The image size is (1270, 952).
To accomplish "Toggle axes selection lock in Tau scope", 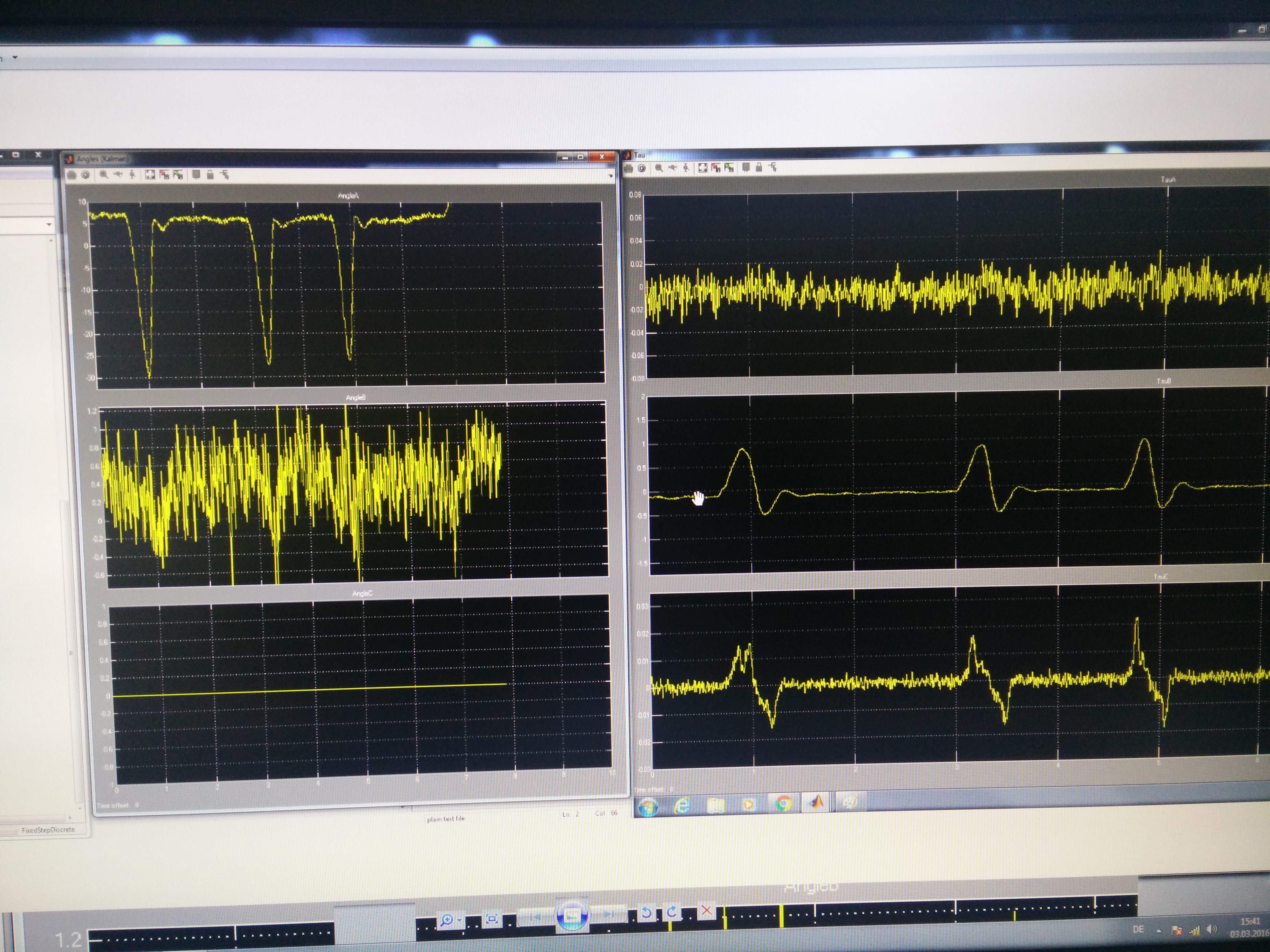I will pos(759,168).
